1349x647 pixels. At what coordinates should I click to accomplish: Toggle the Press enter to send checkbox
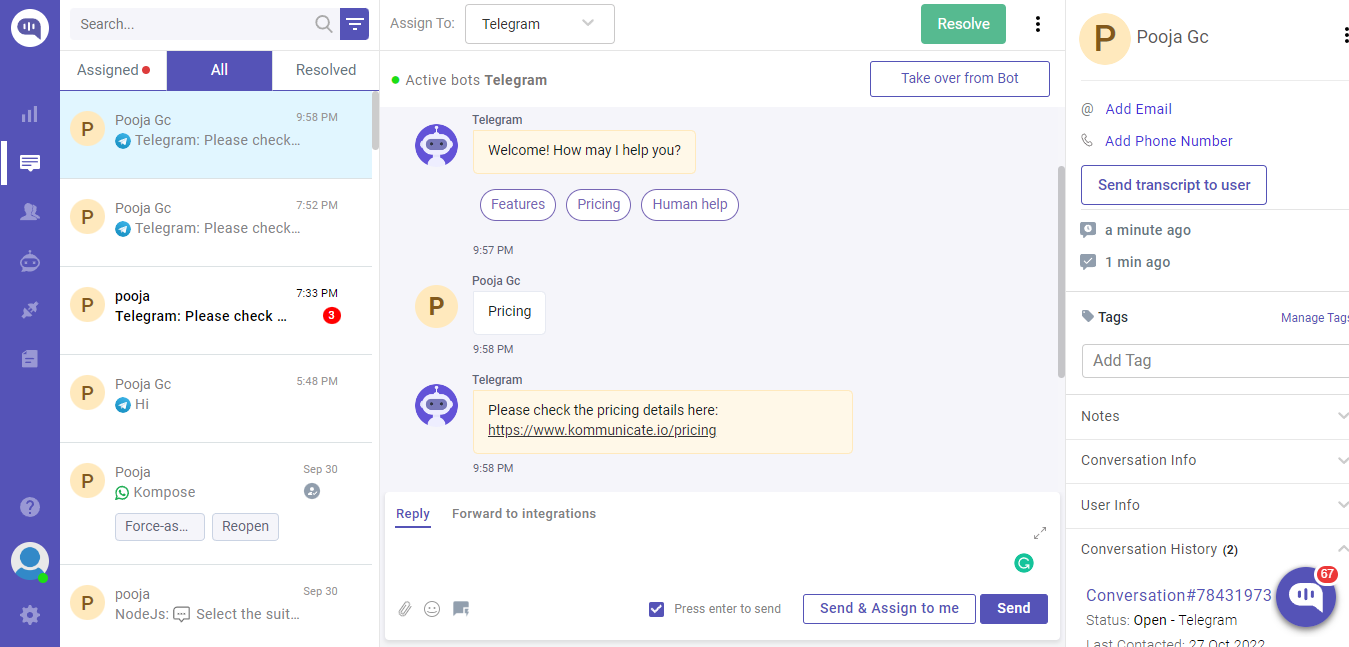(x=656, y=608)
